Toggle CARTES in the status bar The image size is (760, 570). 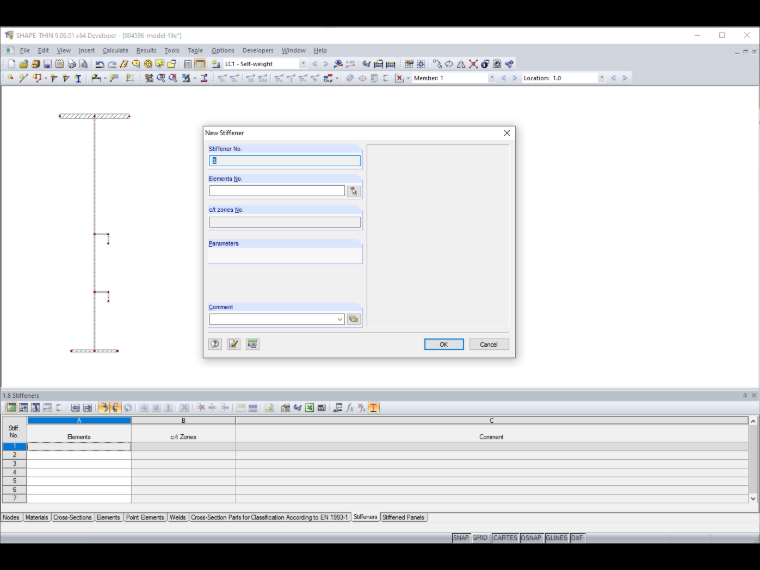(x=506, y=538)
